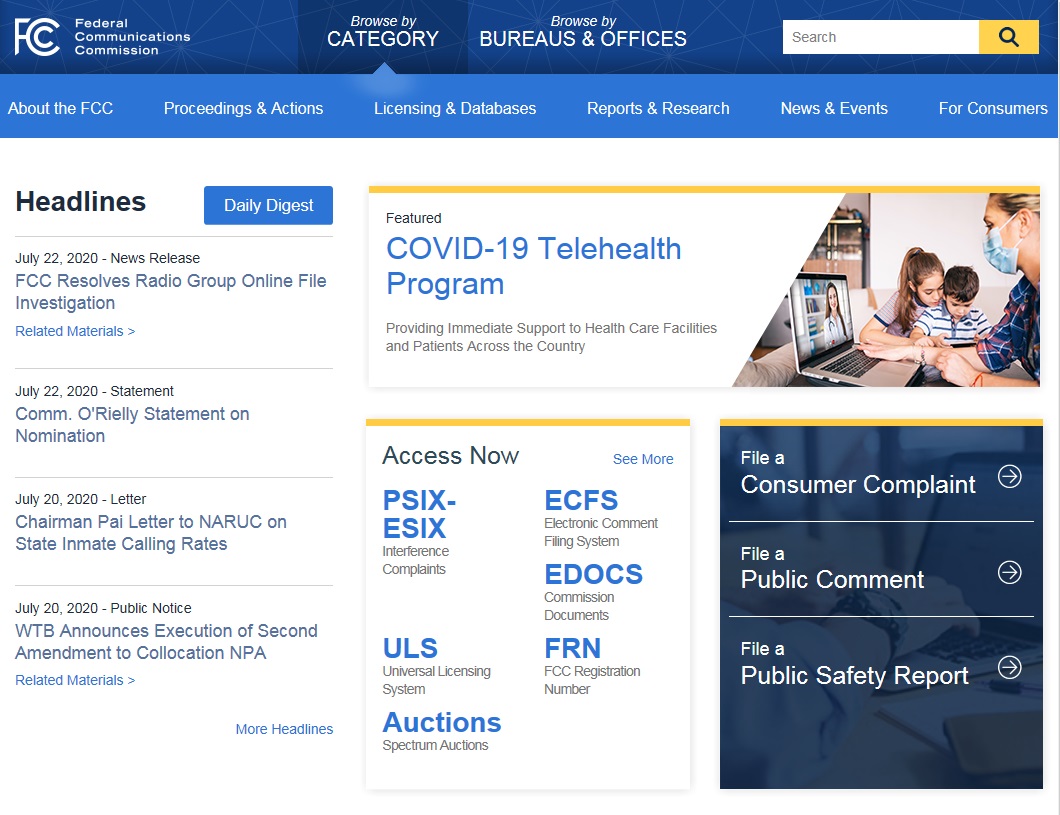
Task: Click 'Providing Immediate Support to Health Care' description
Action: [552, 337]
